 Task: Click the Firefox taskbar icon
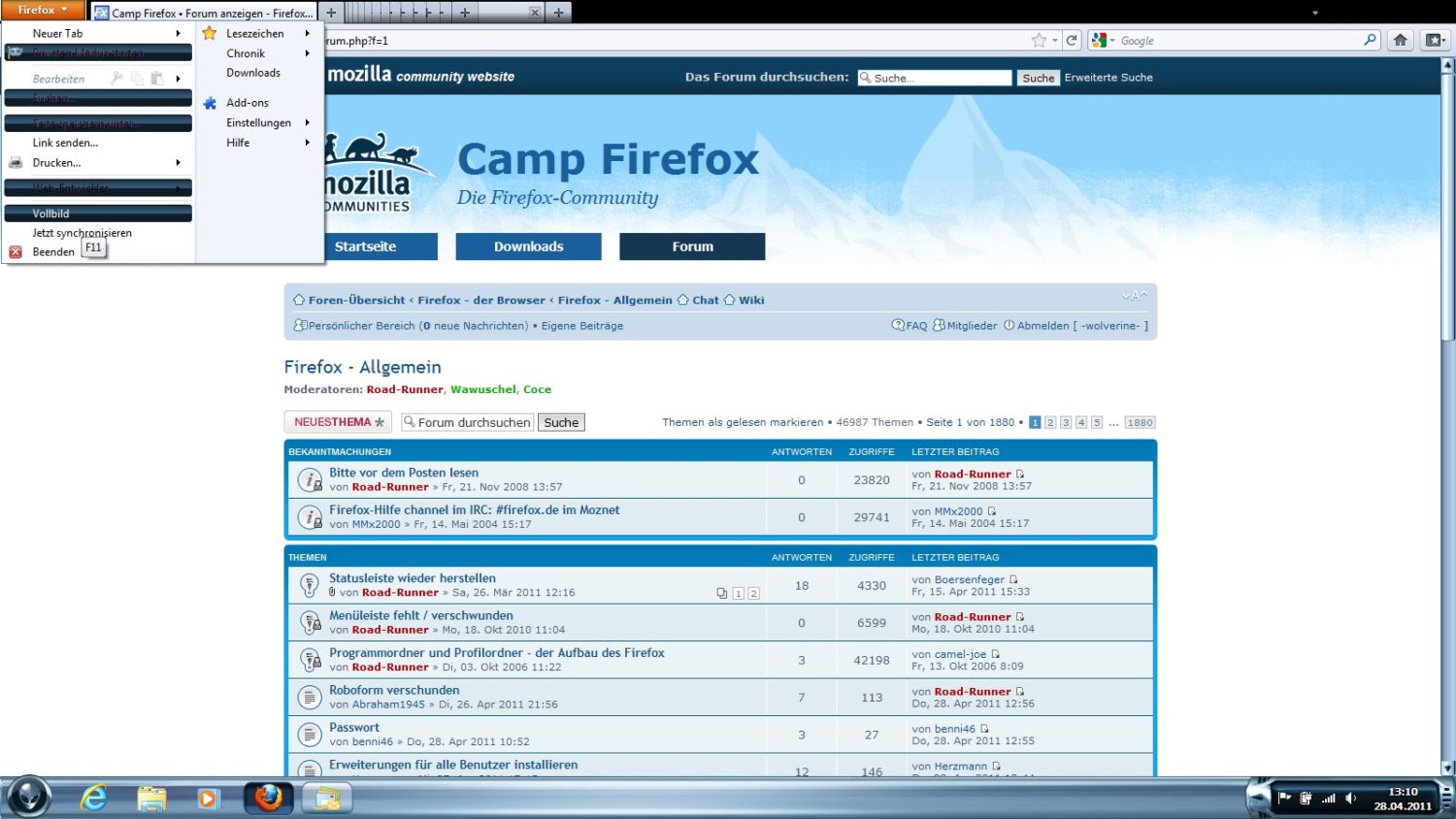coord(268,798)
